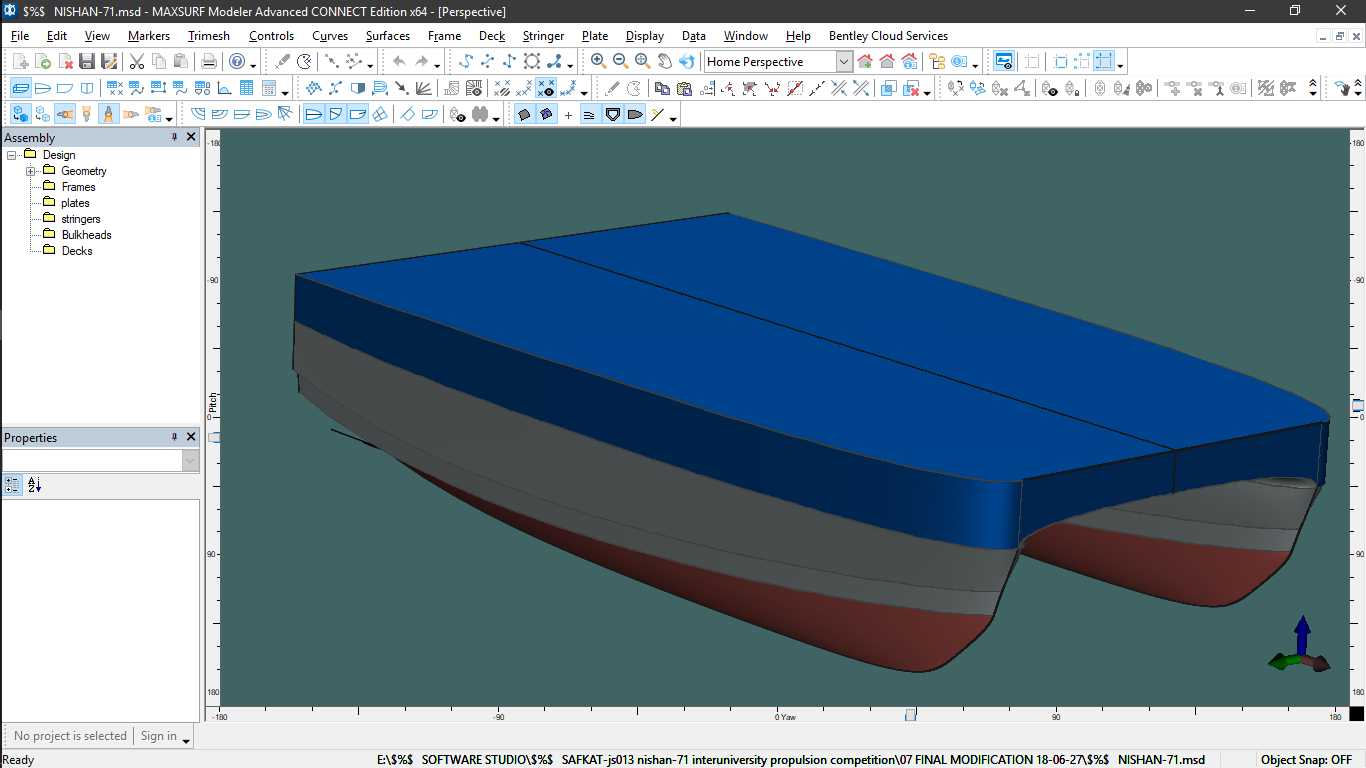Click the Sign in button
This screenshot has height=768, width=1366.
pyautogui.click(x=158, y=736)
